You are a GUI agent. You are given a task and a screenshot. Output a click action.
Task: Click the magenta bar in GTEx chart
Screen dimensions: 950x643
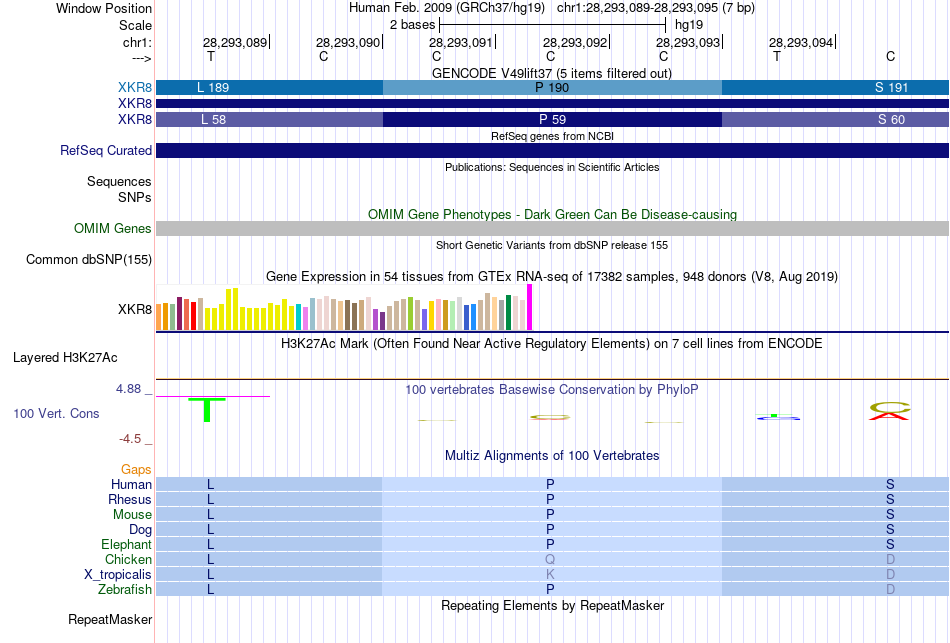530,307
